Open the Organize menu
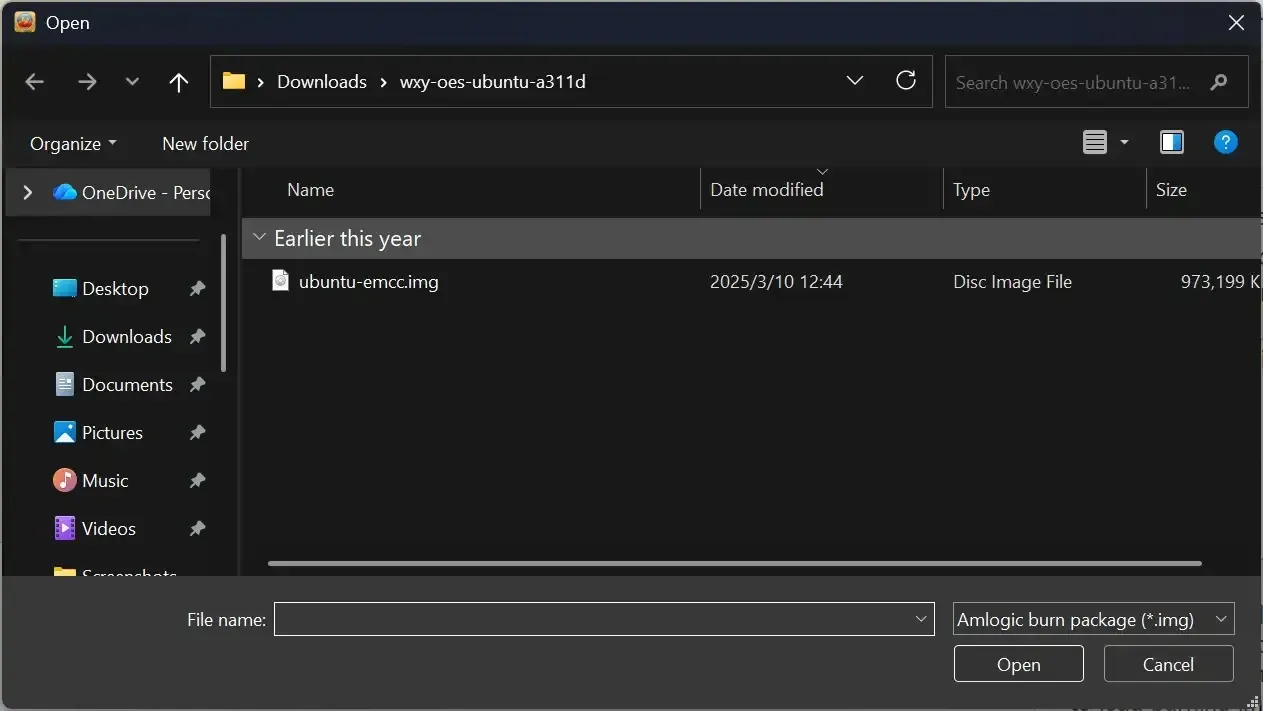Viewport: 1263px width, 711px height. 73,143
